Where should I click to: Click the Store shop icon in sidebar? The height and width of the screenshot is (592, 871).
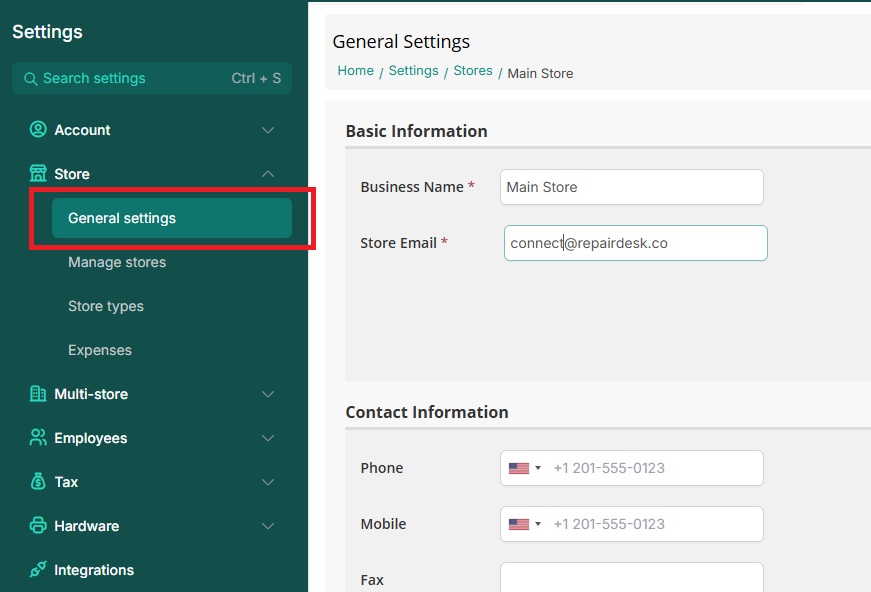pyautogui.click(x=38, y=174)
